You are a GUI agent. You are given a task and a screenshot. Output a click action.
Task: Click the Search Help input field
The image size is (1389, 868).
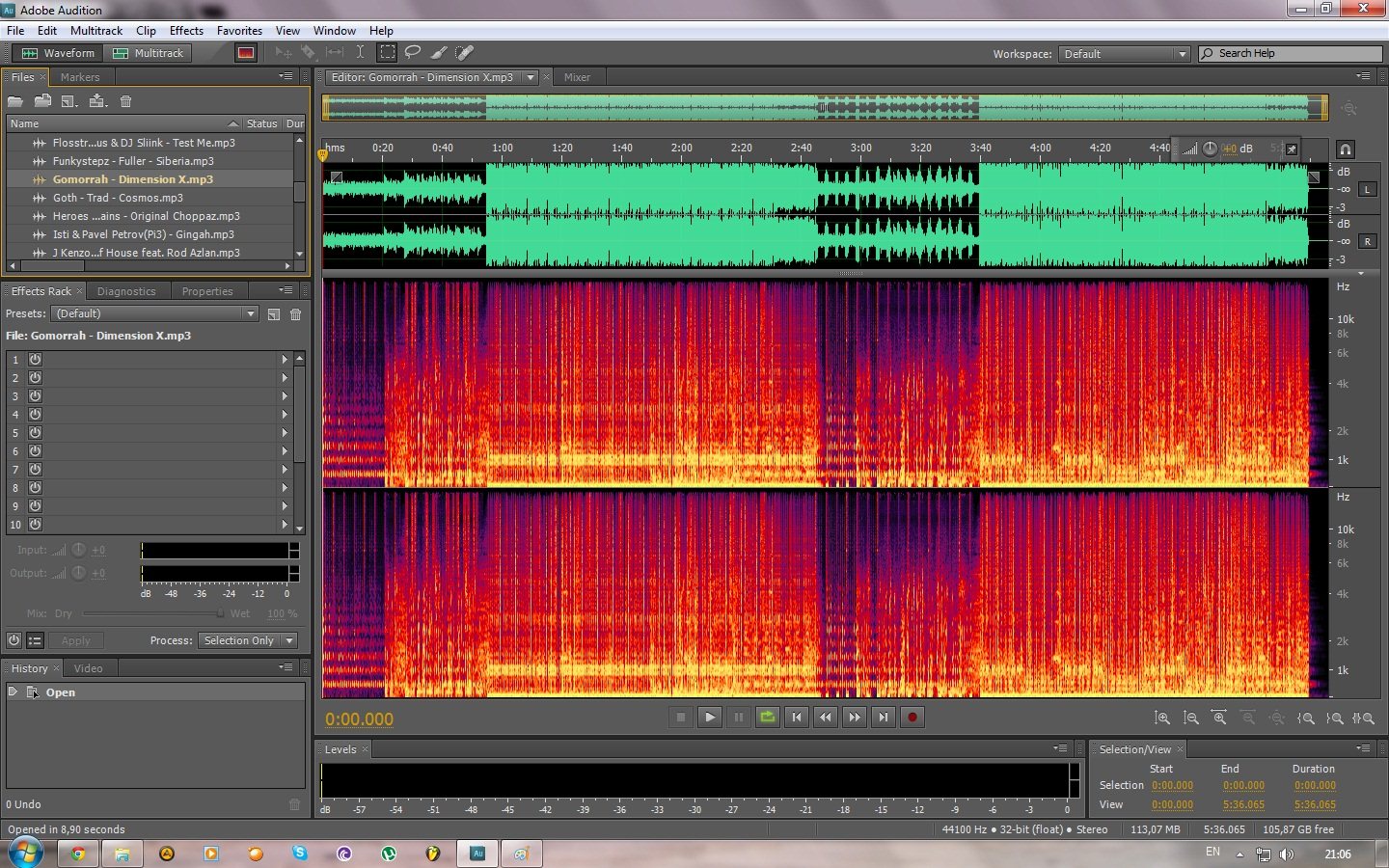(1291, 54)
